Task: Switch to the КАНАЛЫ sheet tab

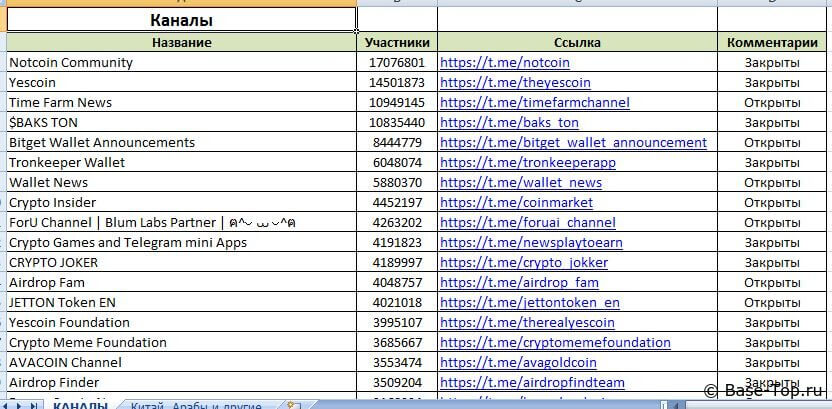Action: 80,405
